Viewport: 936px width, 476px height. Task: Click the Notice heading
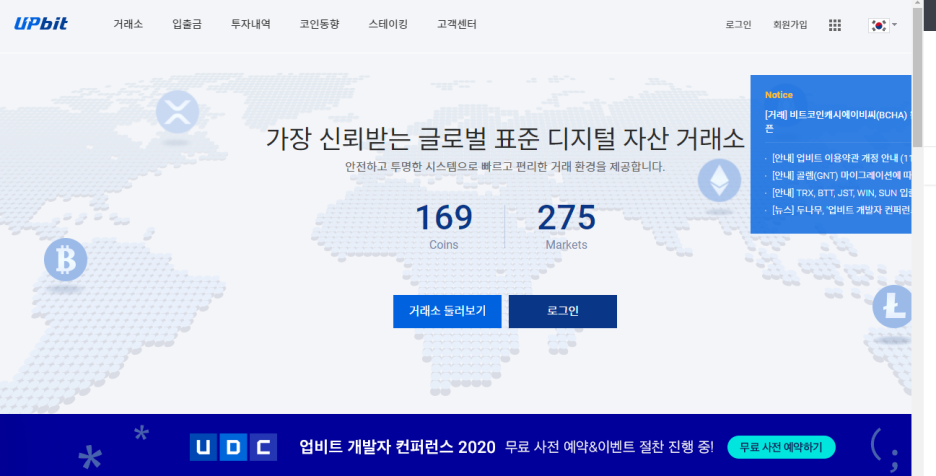click(x=778, y=95)
